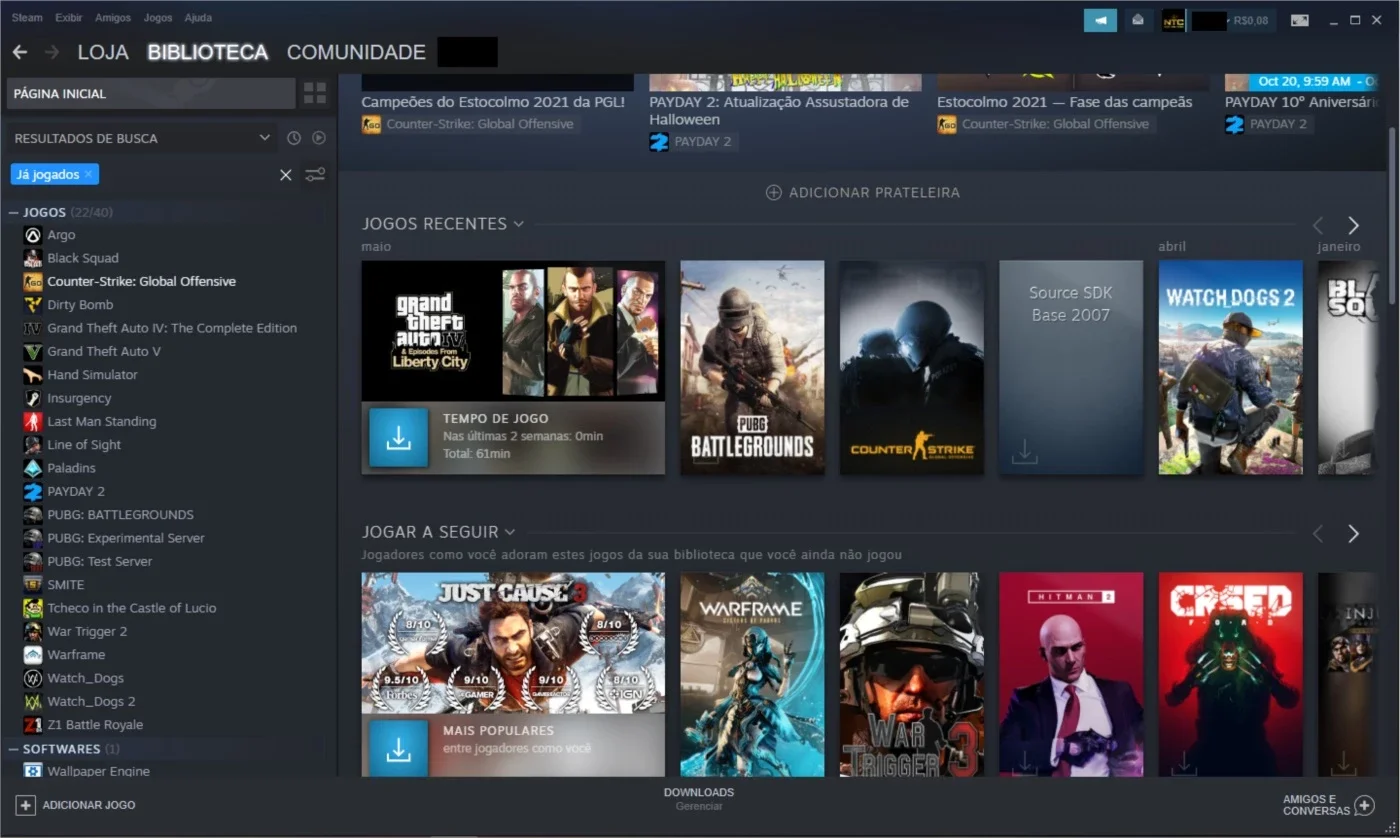The image size is (1400, 838).
Task: Open the Jogos menu
Action: click(x=158, y=18)
